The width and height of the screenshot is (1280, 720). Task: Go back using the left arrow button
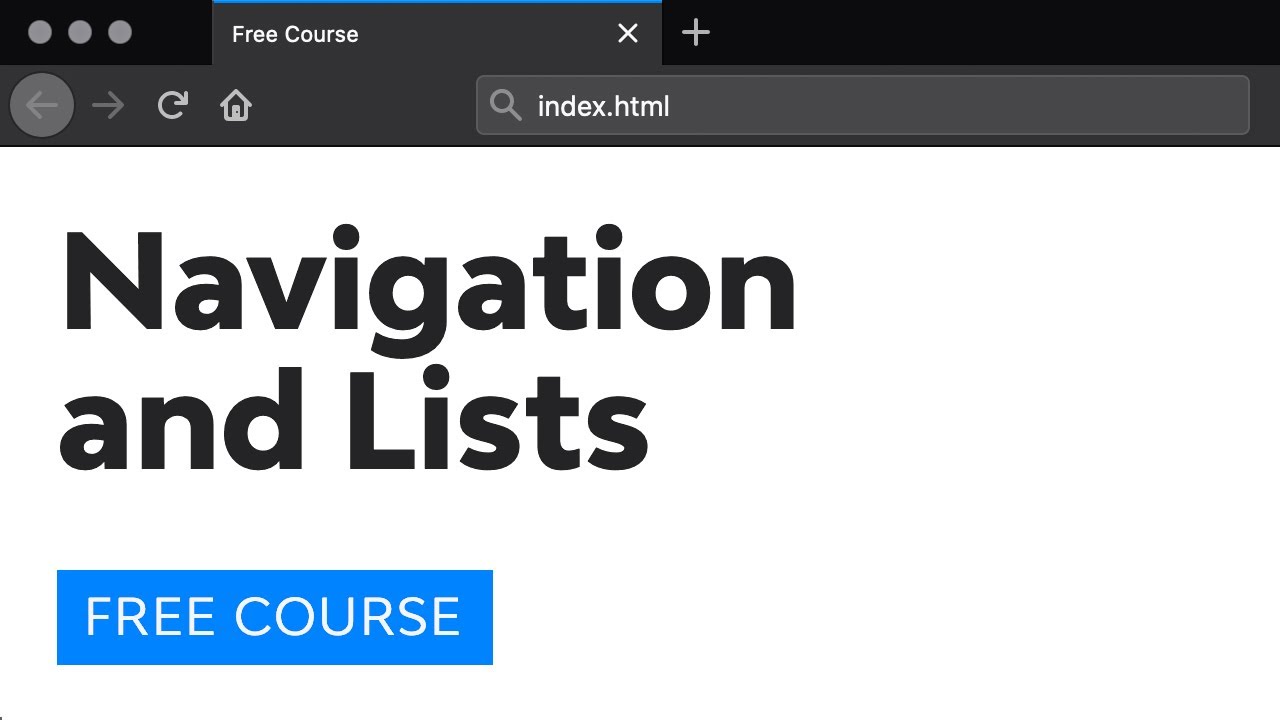[x=42, y=105]
